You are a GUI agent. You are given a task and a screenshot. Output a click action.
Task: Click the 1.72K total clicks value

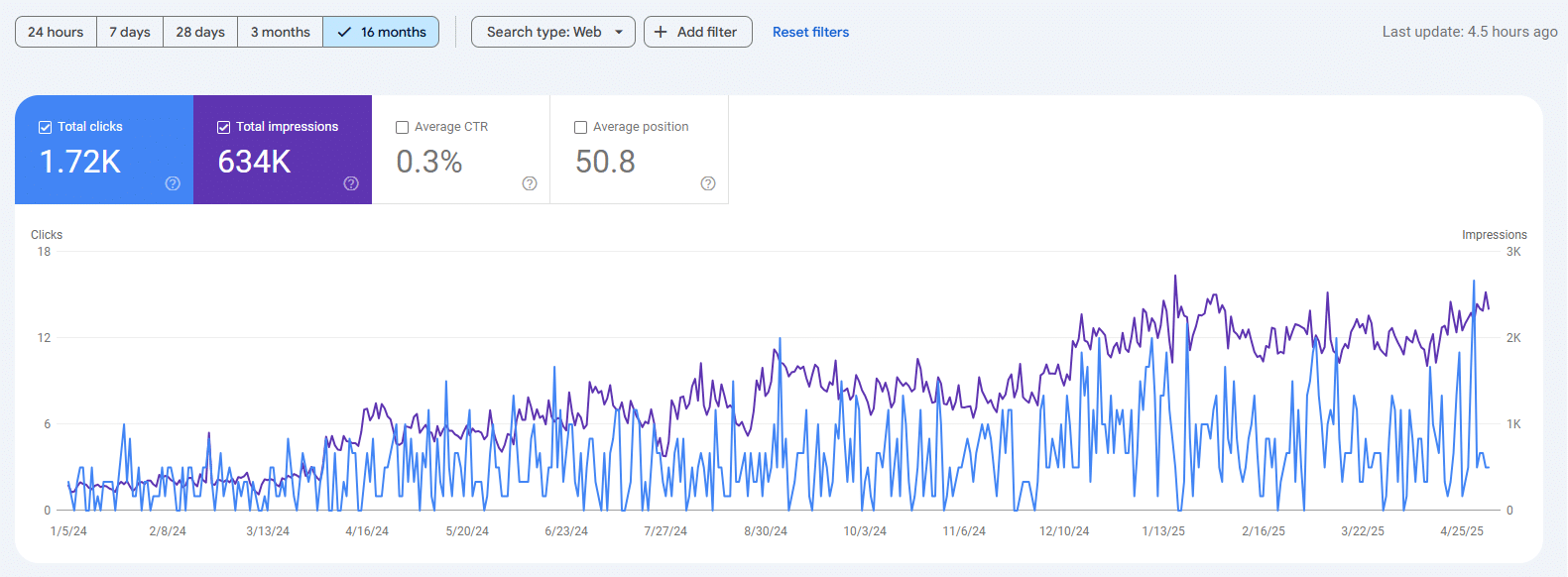[80, 162]
